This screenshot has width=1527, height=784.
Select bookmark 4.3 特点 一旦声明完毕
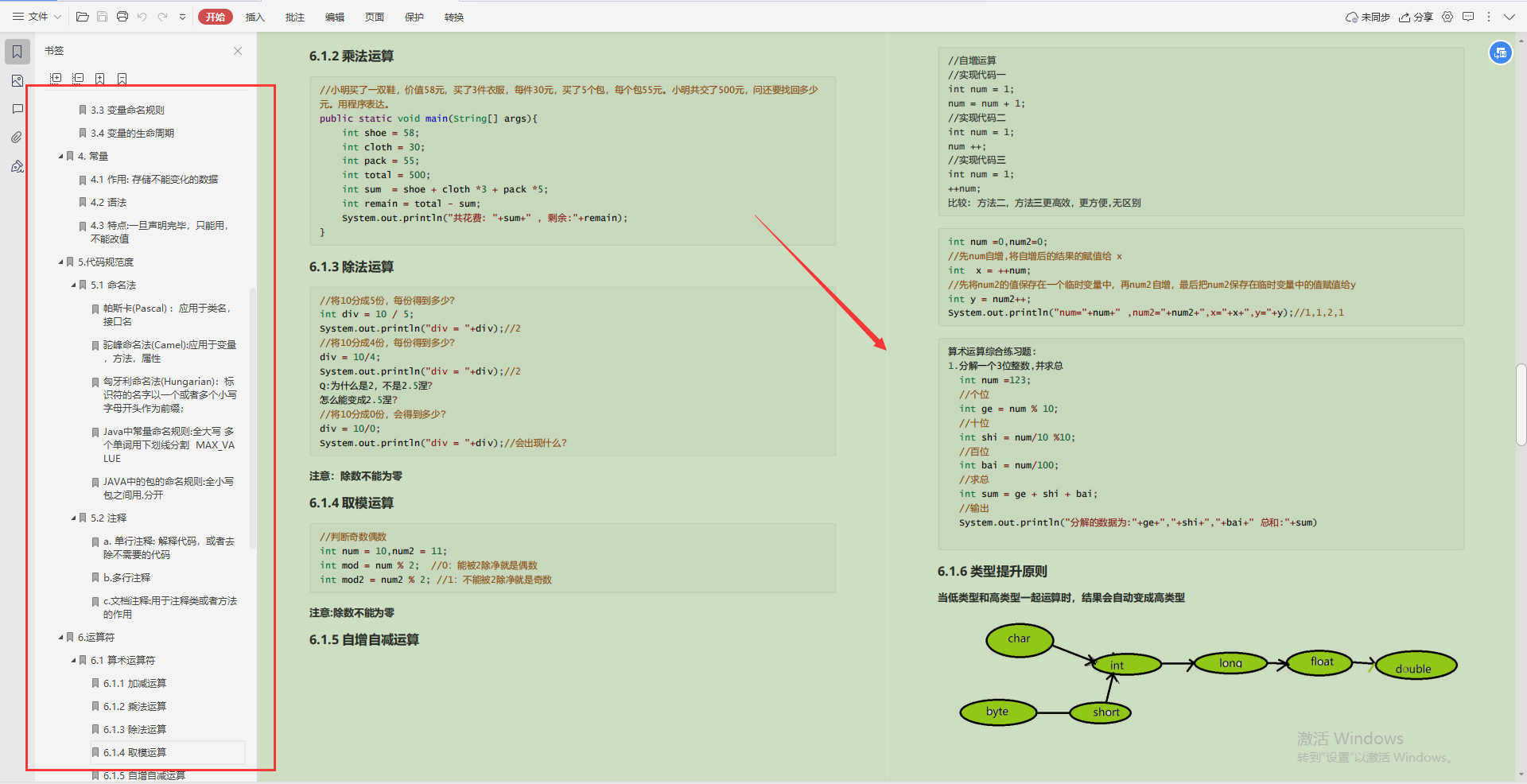159,232
